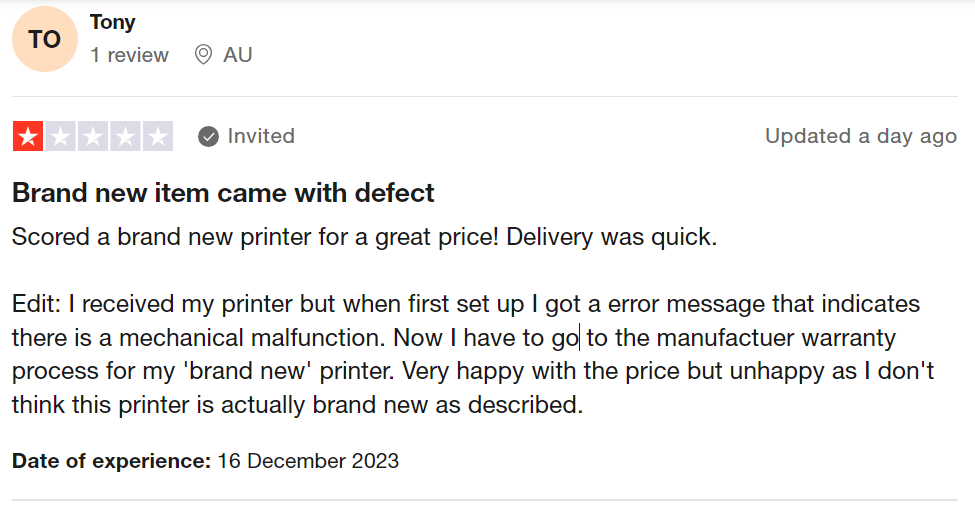975x517 pixels.
Task: Click the fourth grey rating star
Action: pos(126,136)
